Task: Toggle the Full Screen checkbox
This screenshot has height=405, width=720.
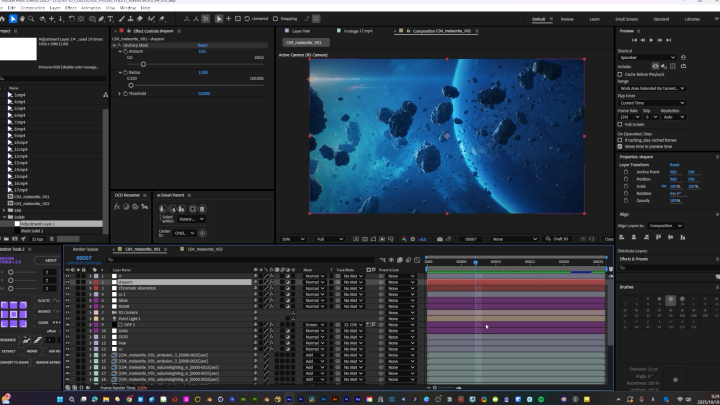Action: (x=622, y=124)
